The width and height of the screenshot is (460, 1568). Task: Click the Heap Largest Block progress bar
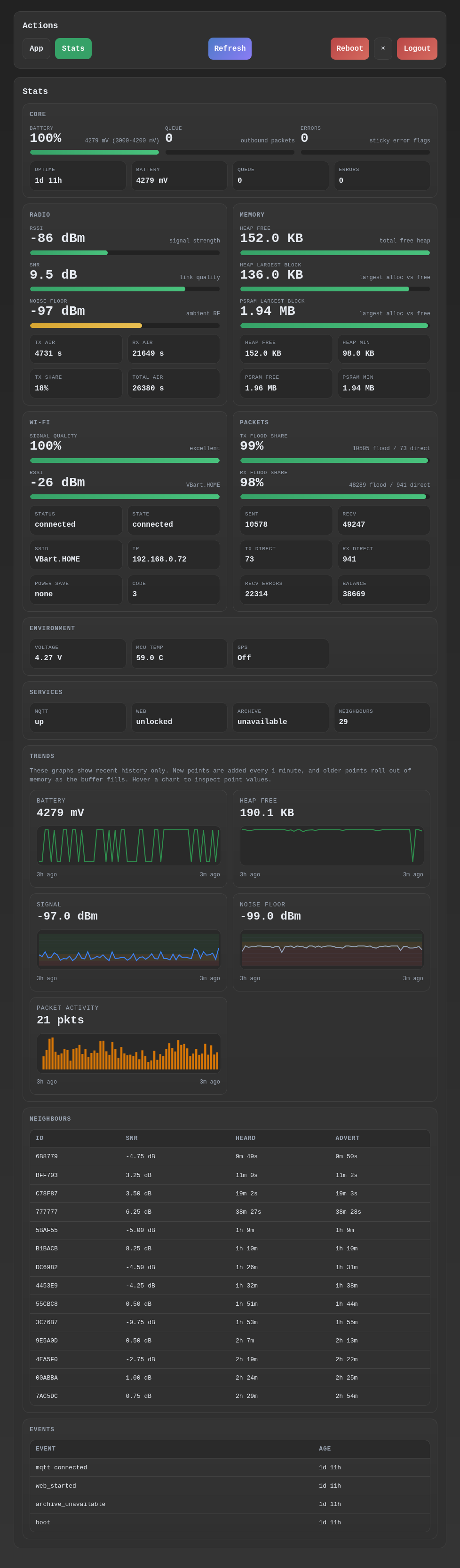[335, 289]
